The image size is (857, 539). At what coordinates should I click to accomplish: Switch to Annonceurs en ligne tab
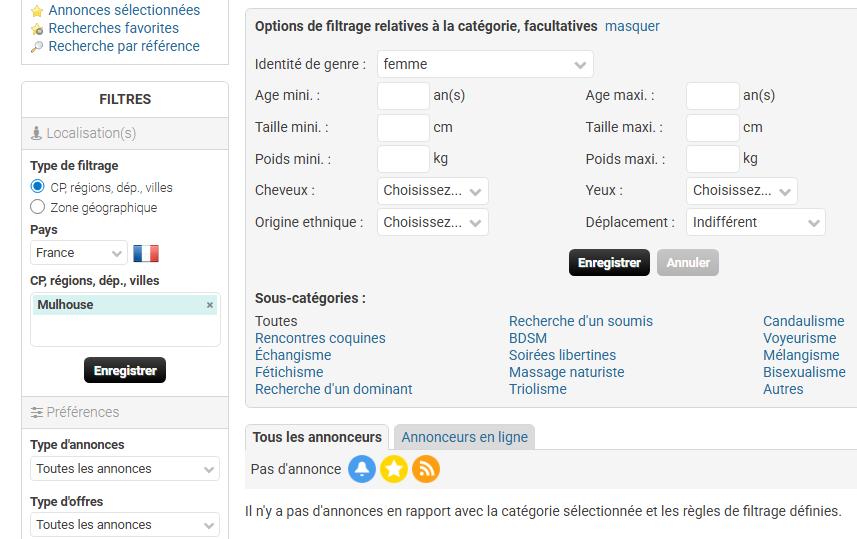pos(465,437)
